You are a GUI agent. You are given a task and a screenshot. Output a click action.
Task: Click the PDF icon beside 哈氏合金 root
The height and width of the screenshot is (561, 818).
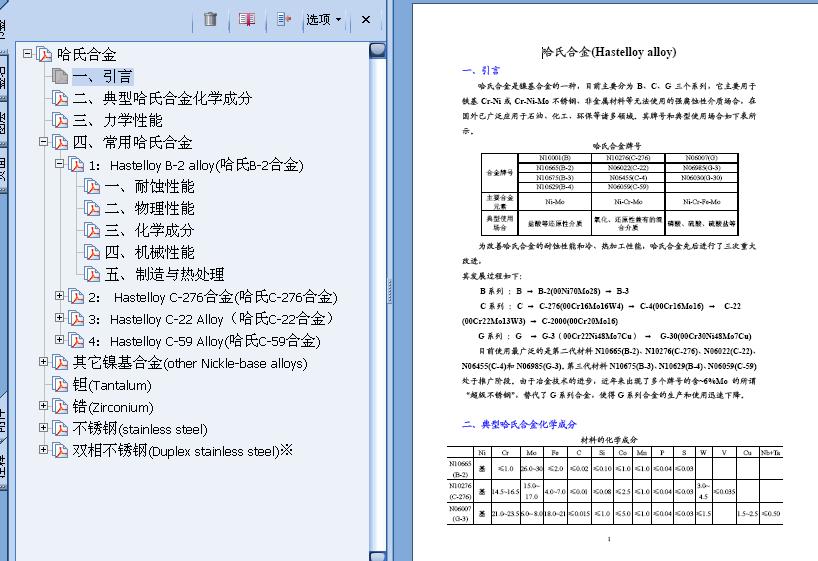(44, 54)
